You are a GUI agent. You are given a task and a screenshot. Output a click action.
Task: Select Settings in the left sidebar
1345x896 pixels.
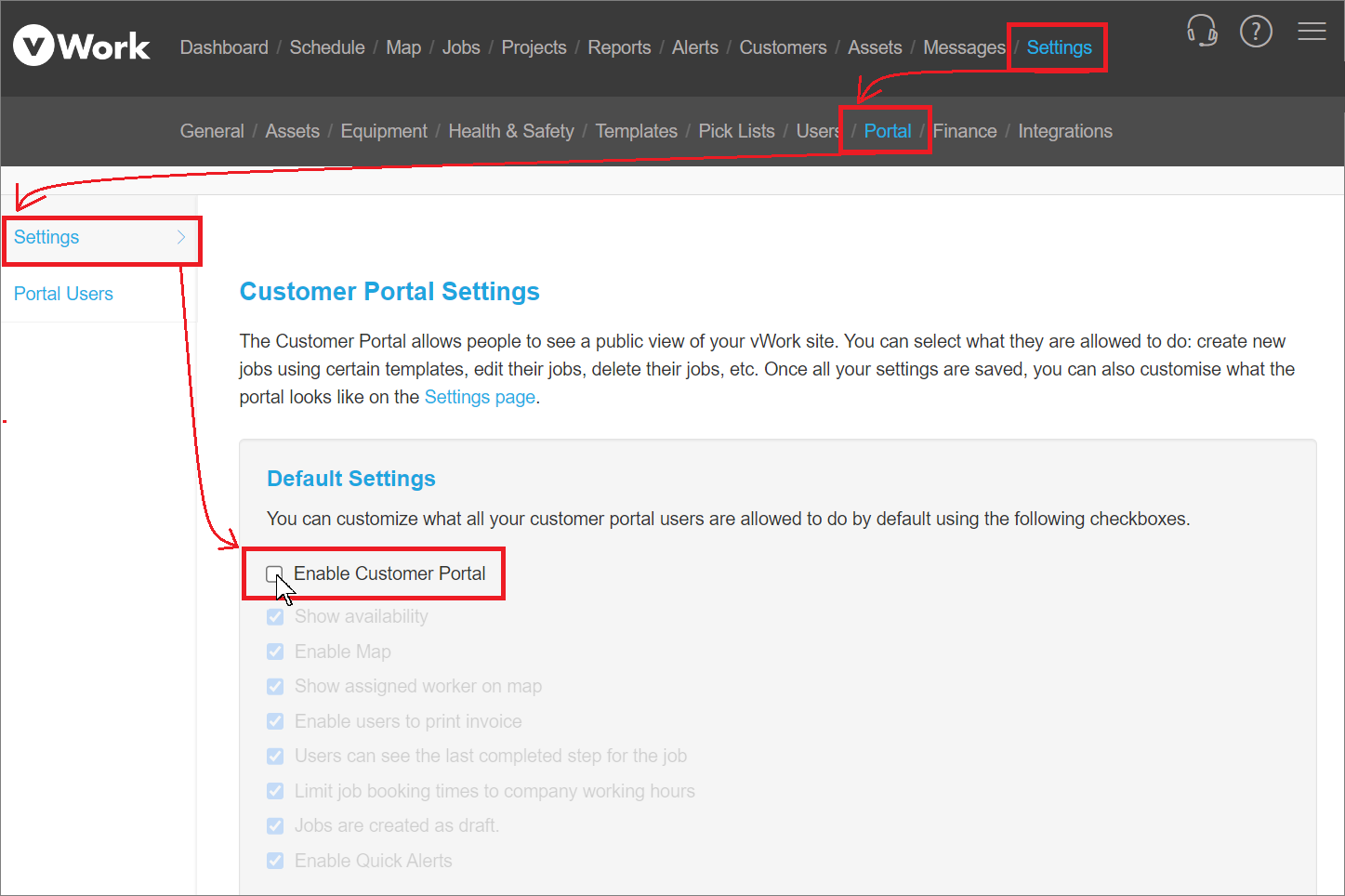tap(46, 237)
